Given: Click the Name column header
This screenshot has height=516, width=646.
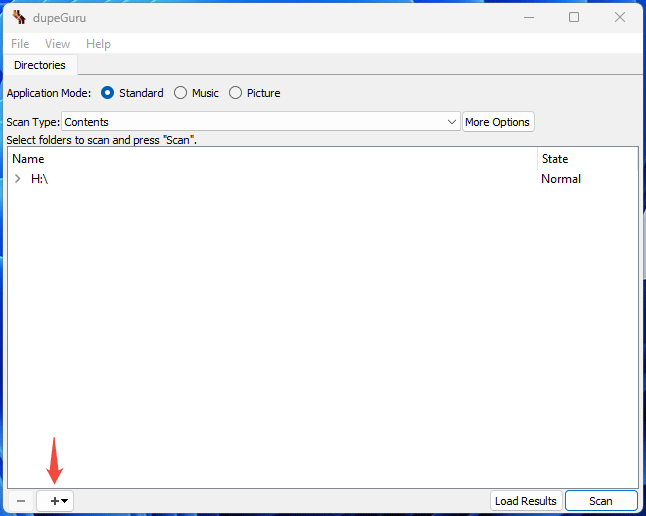Looking at the screenshot, I should coord(273,159).
